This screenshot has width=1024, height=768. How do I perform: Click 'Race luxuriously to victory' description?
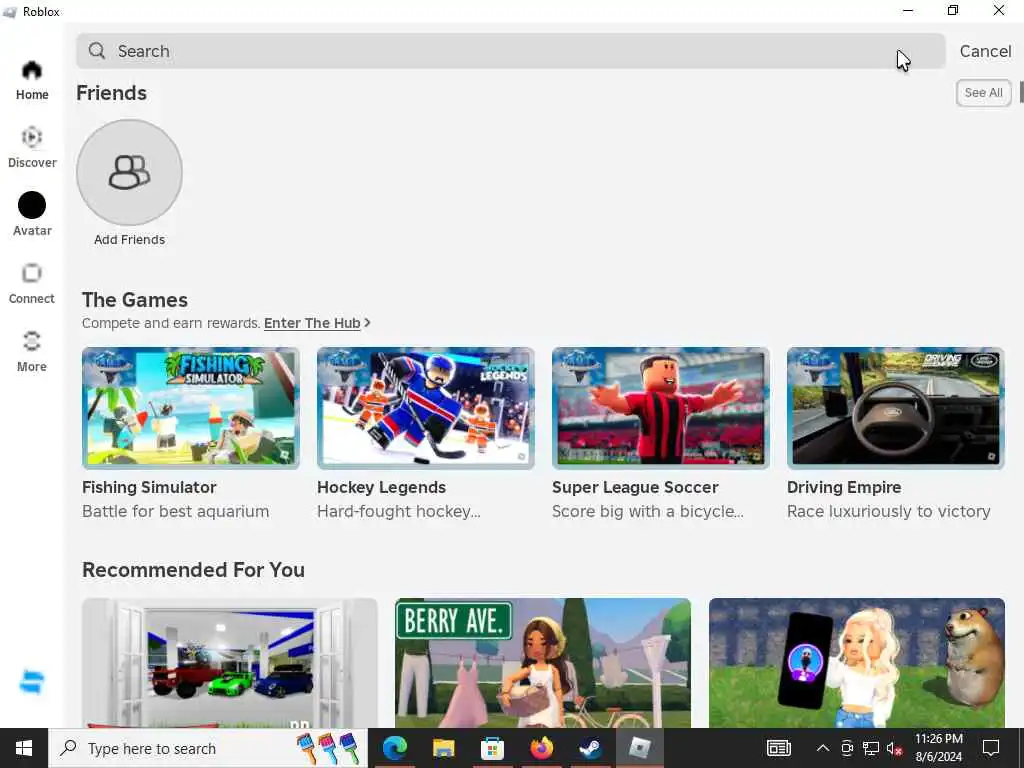point(889,511)
